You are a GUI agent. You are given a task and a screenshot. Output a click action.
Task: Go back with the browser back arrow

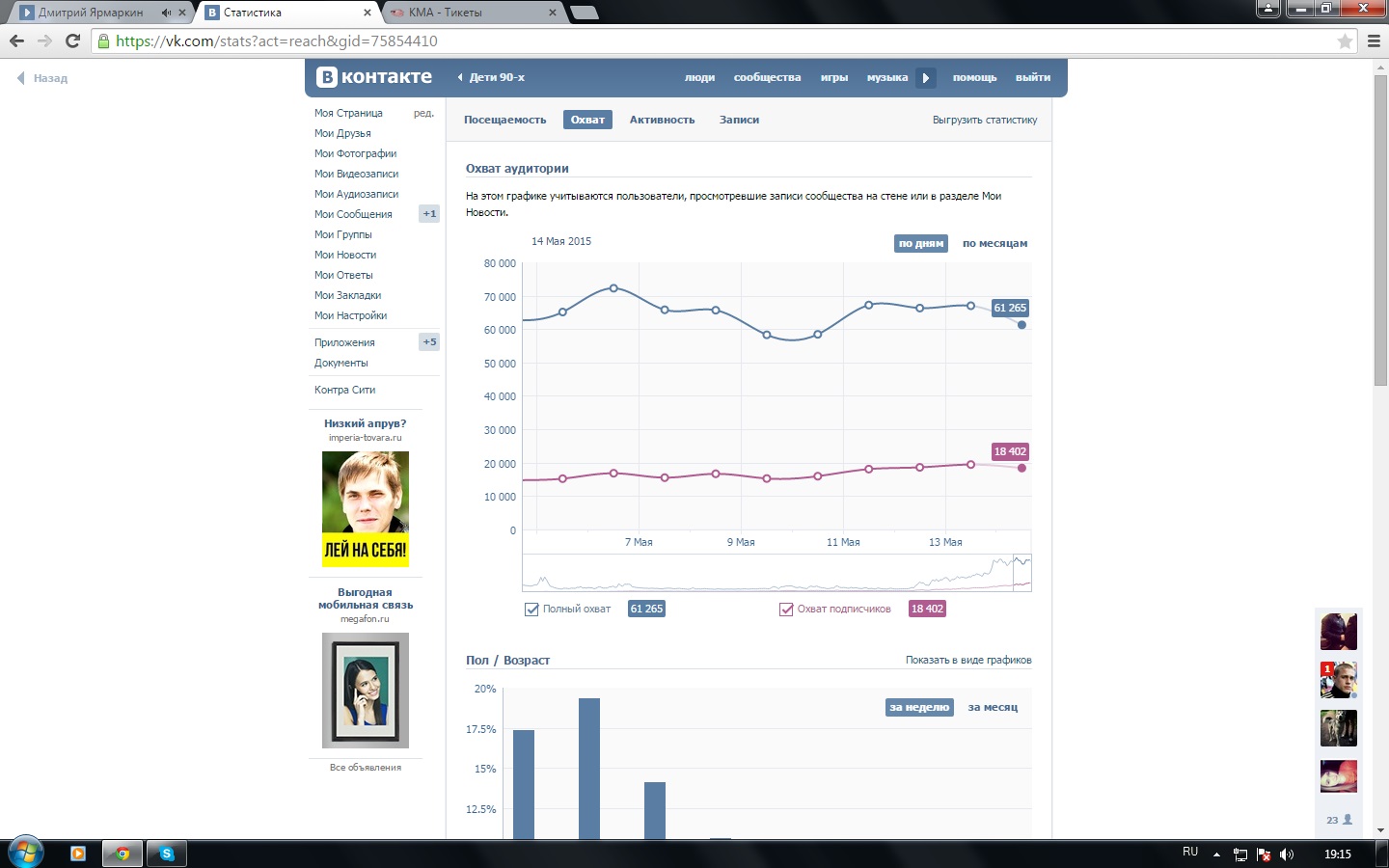click(x=16, y=41)
